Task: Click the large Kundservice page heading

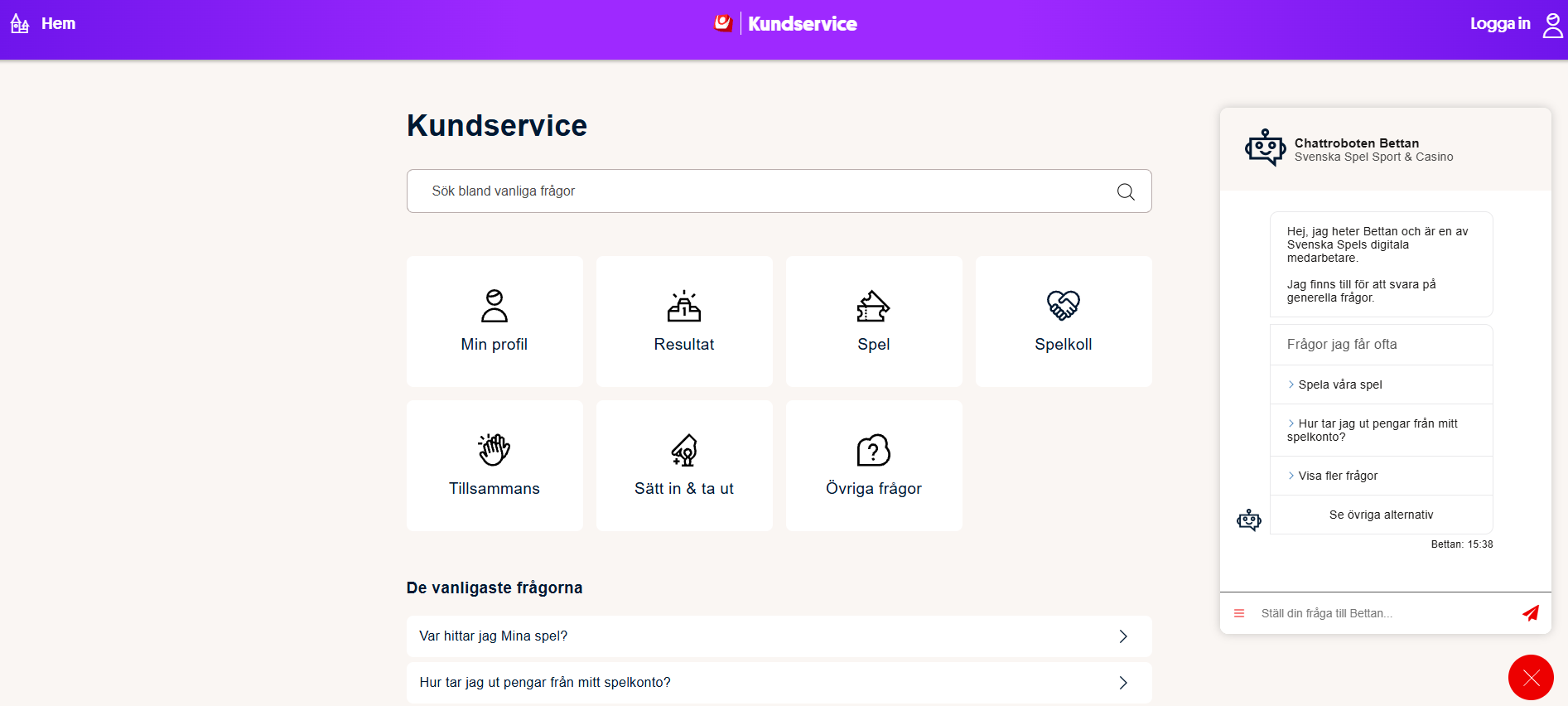Action: pos(497,126)
